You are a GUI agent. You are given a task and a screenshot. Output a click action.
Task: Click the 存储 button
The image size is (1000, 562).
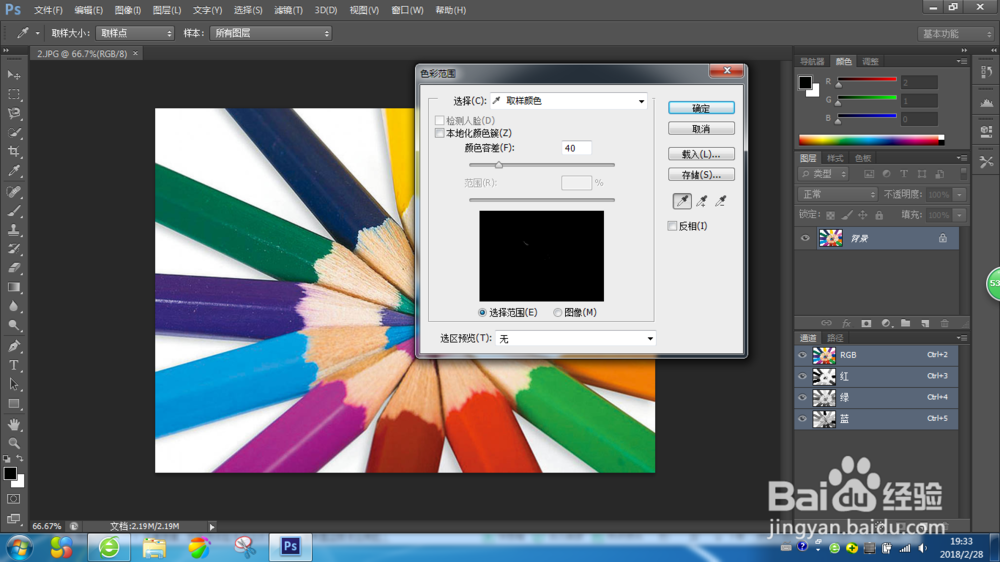(701, 175)
